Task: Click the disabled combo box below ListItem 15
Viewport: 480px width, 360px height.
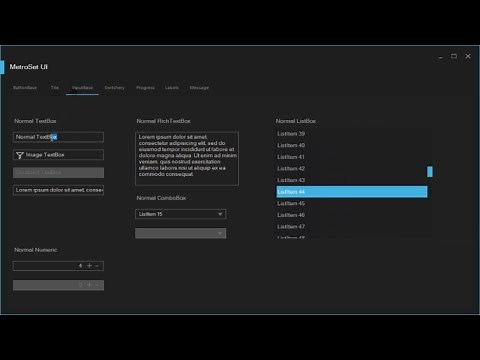Action: click(180, 233)
